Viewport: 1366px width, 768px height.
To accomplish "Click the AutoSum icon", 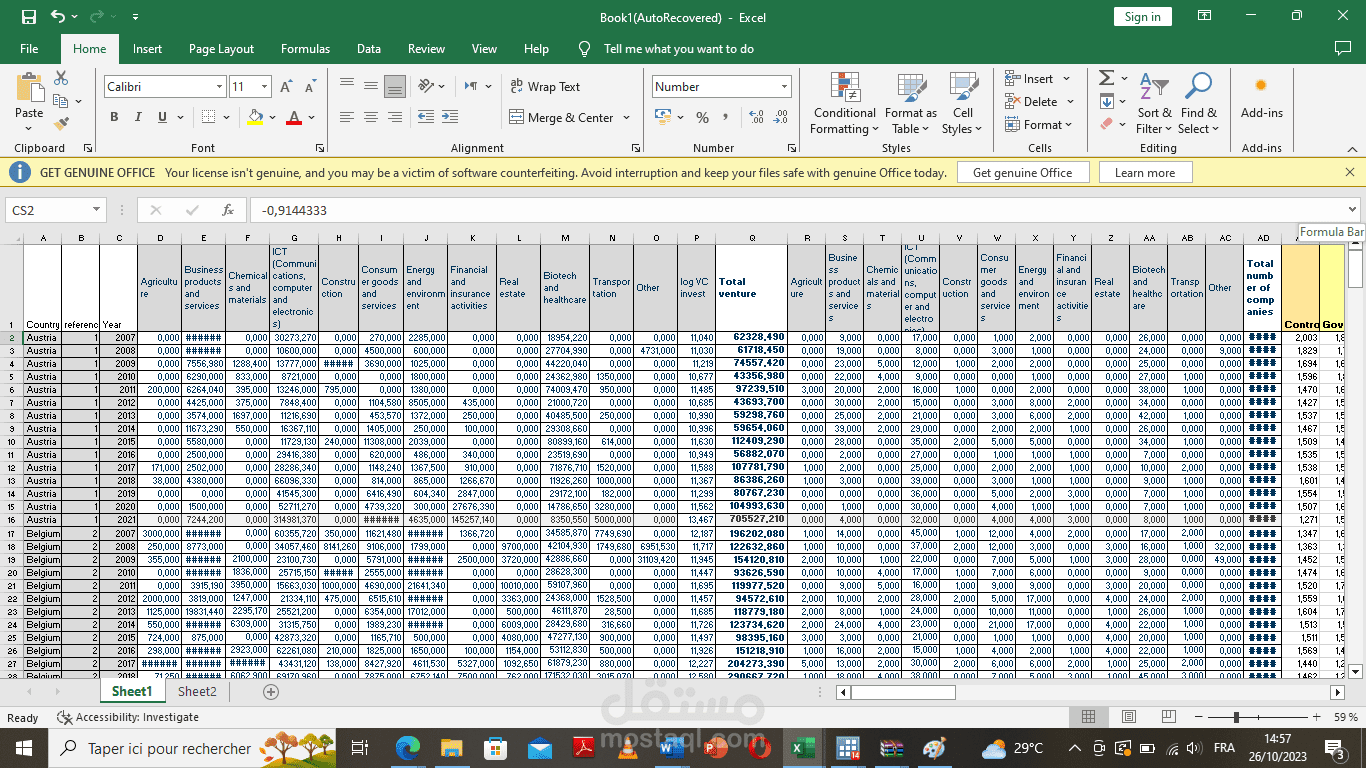I will (x=1105, y=78).
